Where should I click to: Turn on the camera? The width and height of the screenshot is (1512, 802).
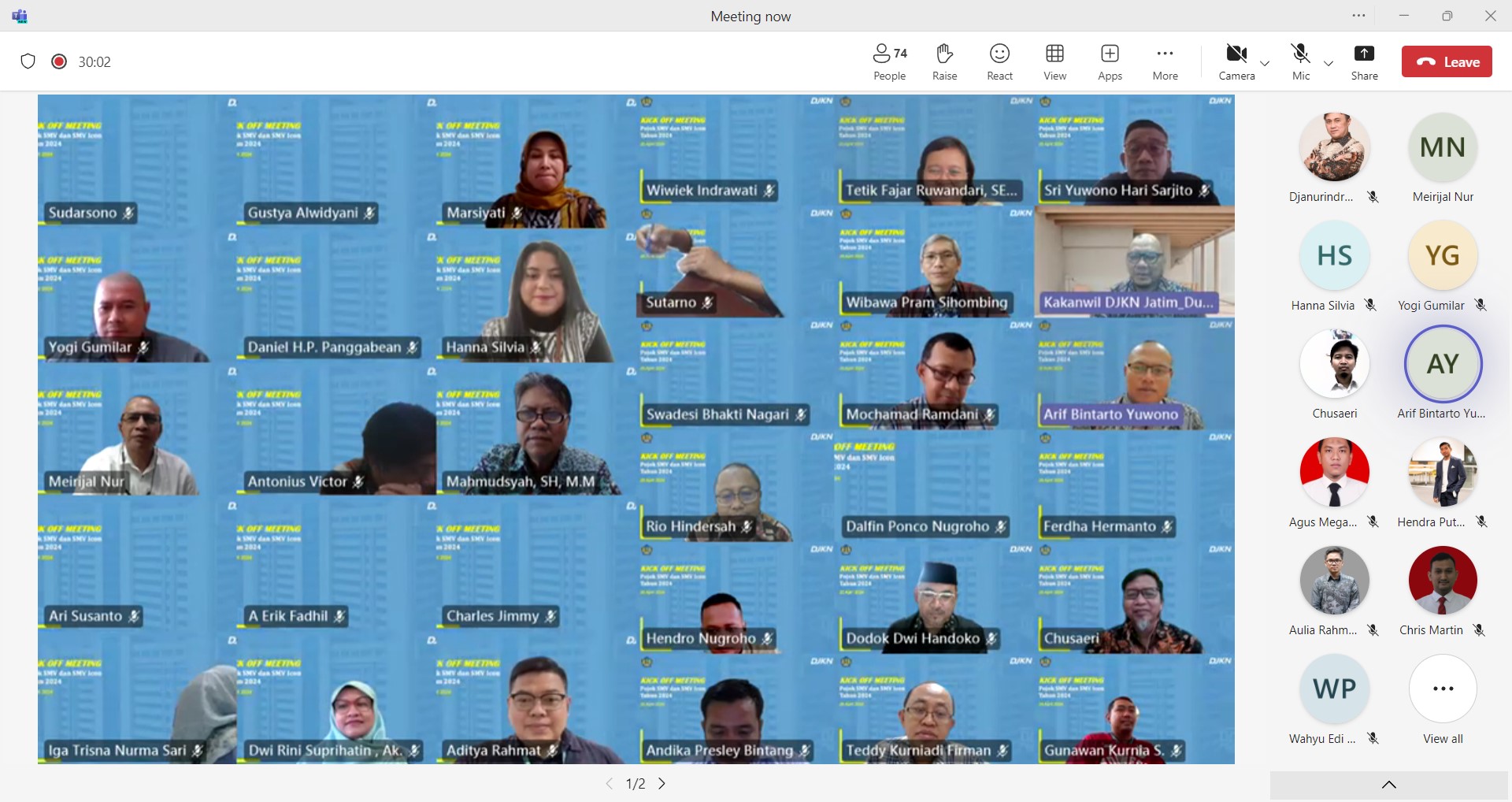point(1236,61)
